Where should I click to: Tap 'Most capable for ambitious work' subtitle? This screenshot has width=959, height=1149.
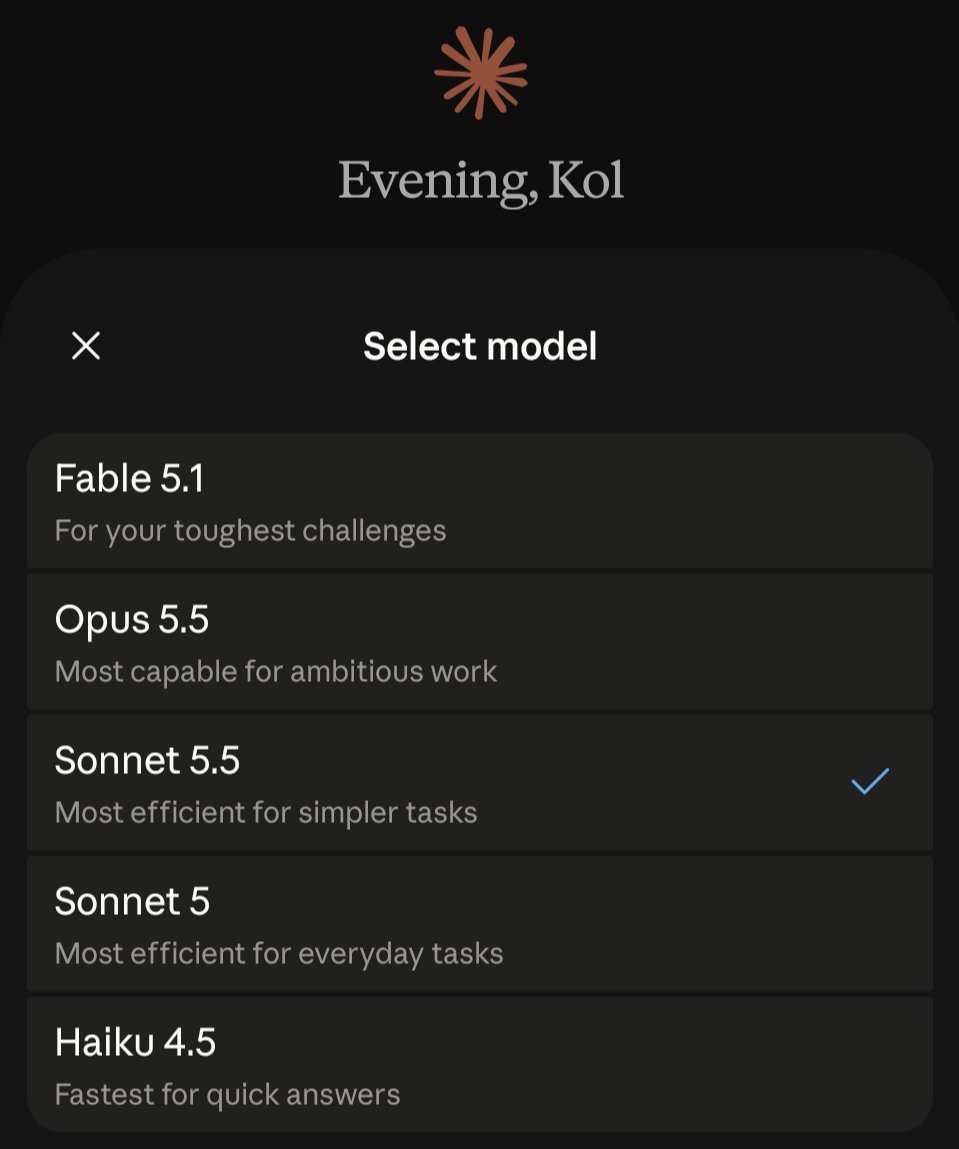[x=276, y=672]
